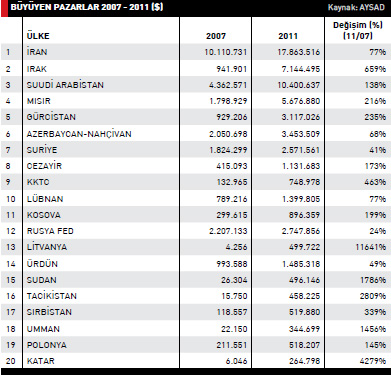The height and width of the screenshot is (375, 391).
Task: Click the ÜLKE column header
Action: coord(38,36)
